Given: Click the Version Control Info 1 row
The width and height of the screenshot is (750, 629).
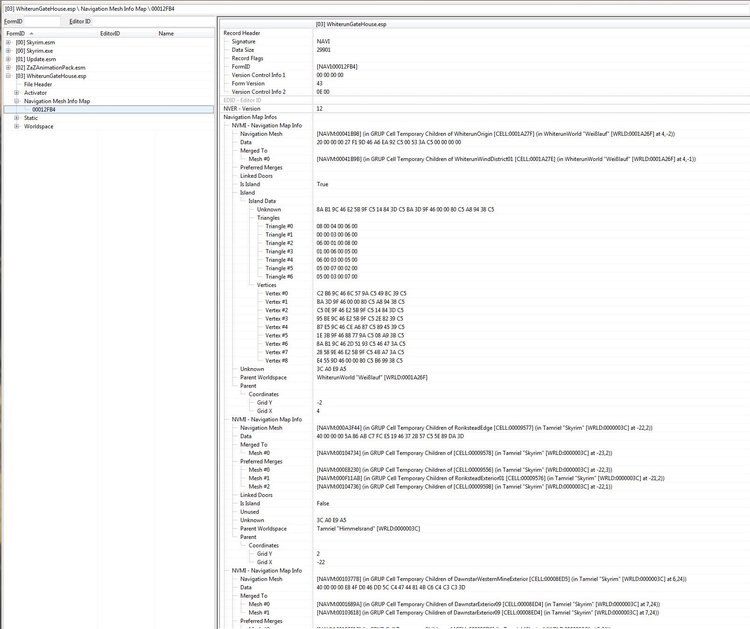Looking at the screenshot, I should tap(483, 75).
